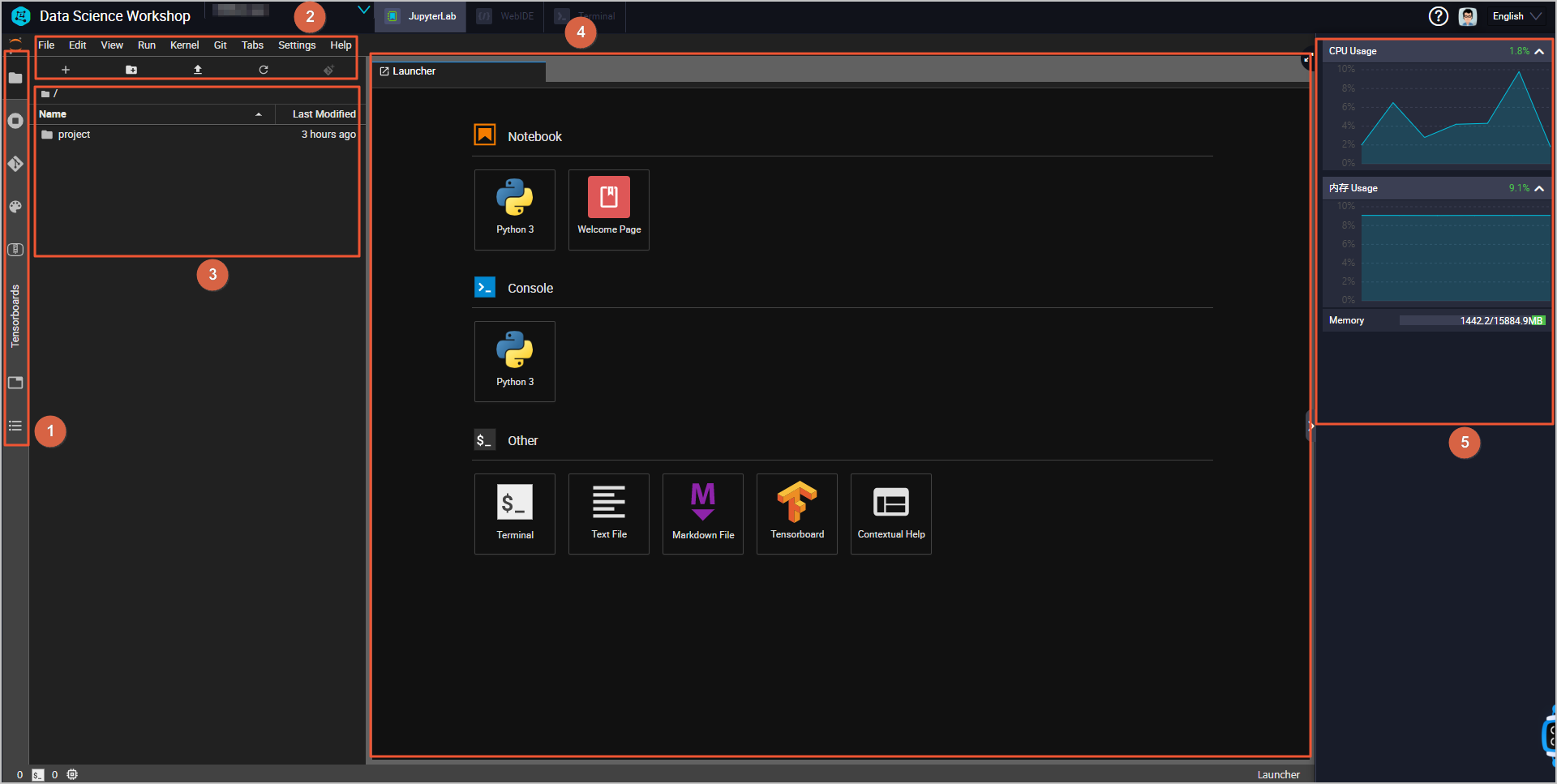Collapse the CPU Usage panel
Viewport: 1557px width, 784px height.
[1539, 51]
